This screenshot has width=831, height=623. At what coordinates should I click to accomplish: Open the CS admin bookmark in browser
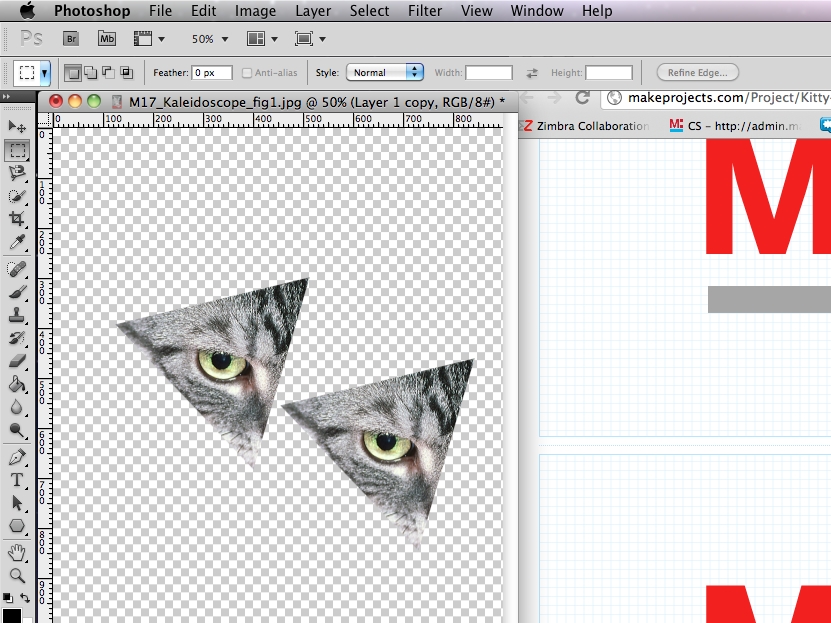point(735,126)
